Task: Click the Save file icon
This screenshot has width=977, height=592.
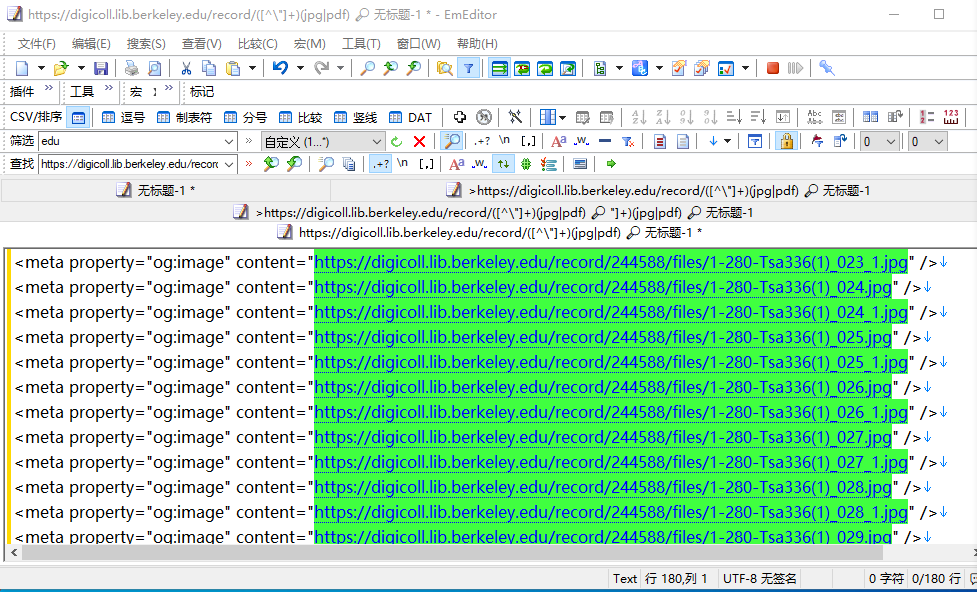Action: 101,68
